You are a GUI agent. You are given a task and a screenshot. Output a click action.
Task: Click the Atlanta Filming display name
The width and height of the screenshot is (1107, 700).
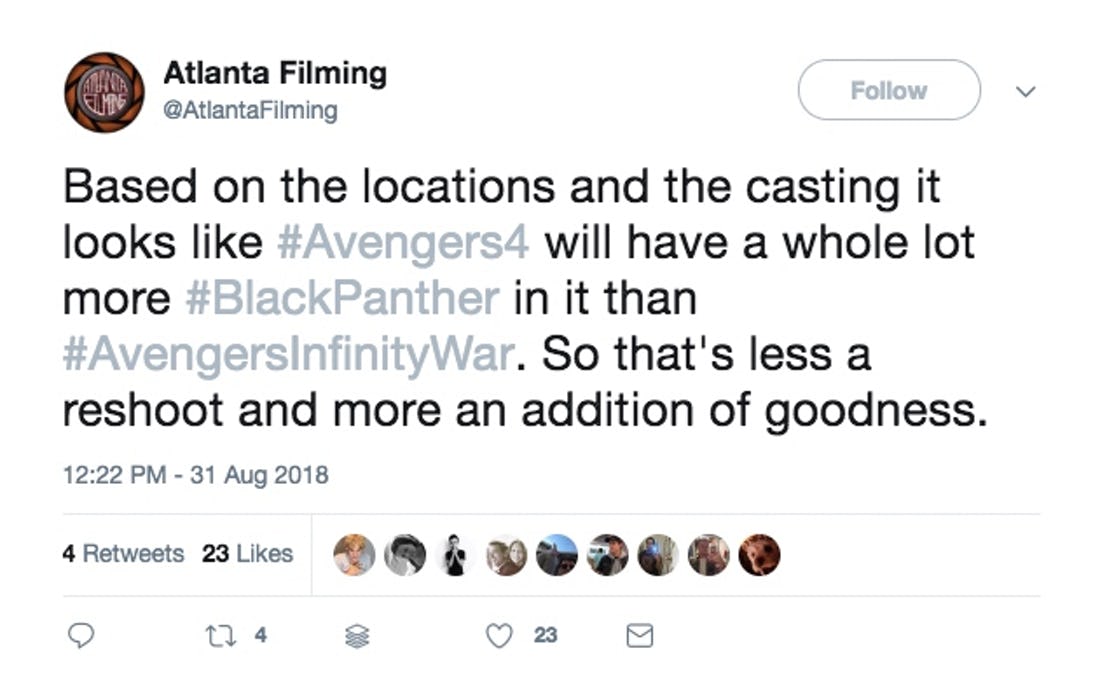(x=275, y=73)
